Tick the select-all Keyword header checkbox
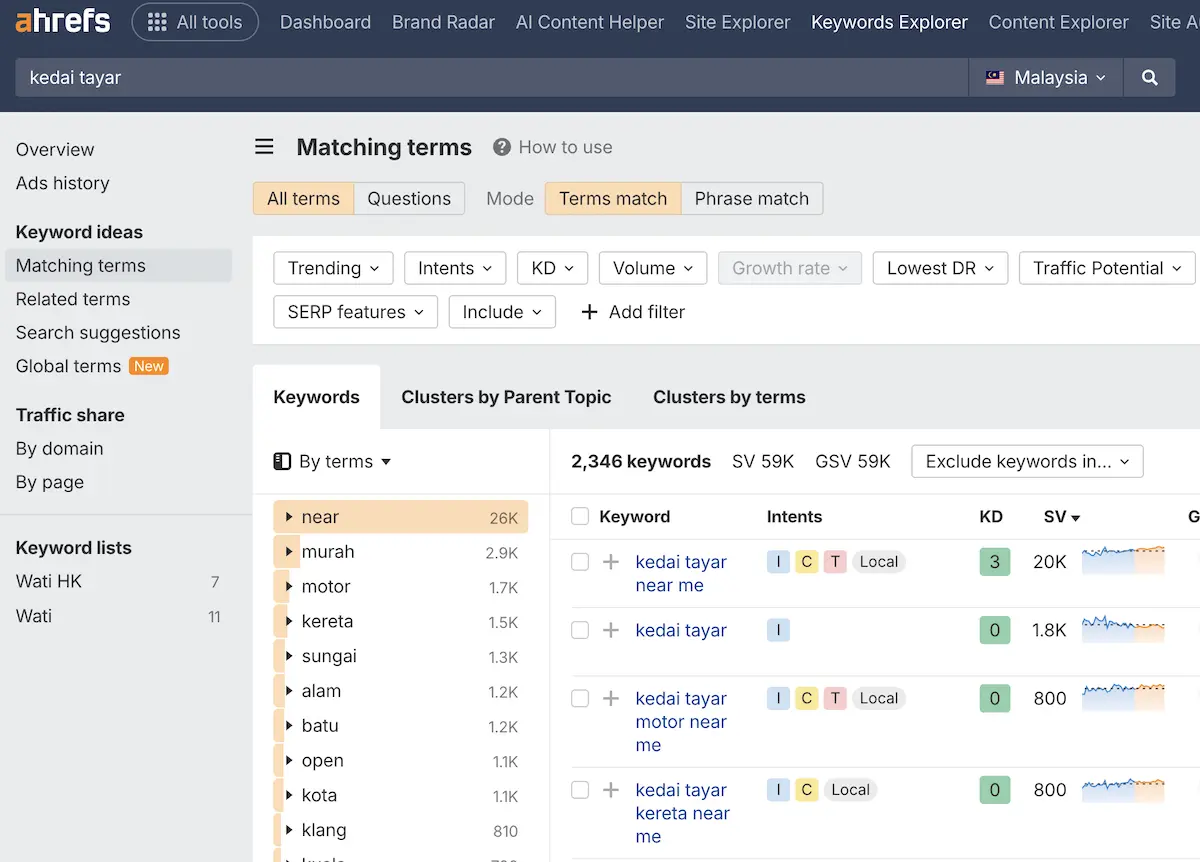 tap(580, 517)
